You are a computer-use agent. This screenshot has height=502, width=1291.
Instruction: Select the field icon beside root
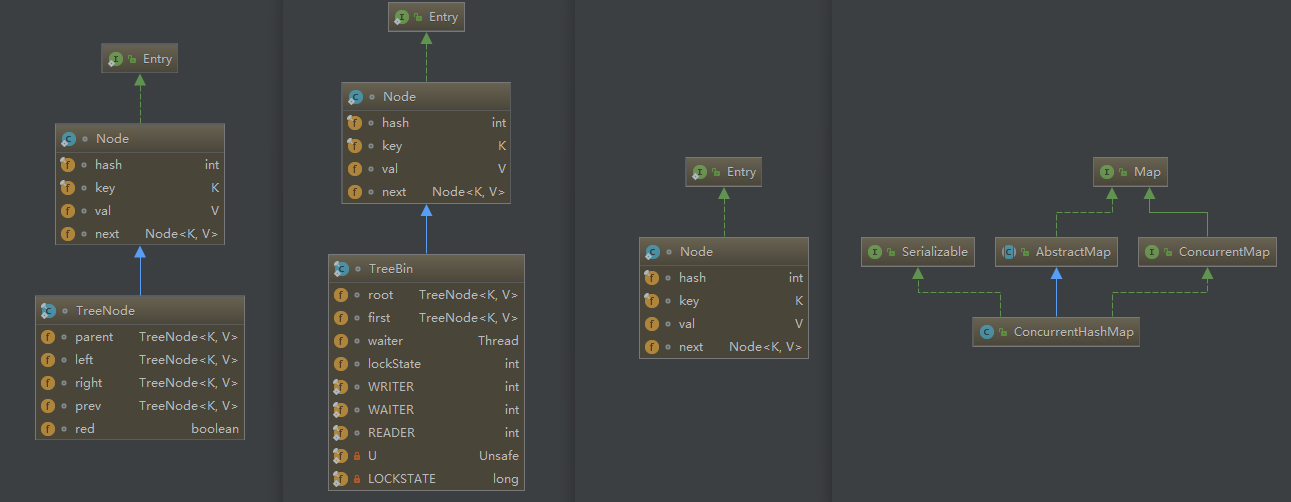pos(341,295)
